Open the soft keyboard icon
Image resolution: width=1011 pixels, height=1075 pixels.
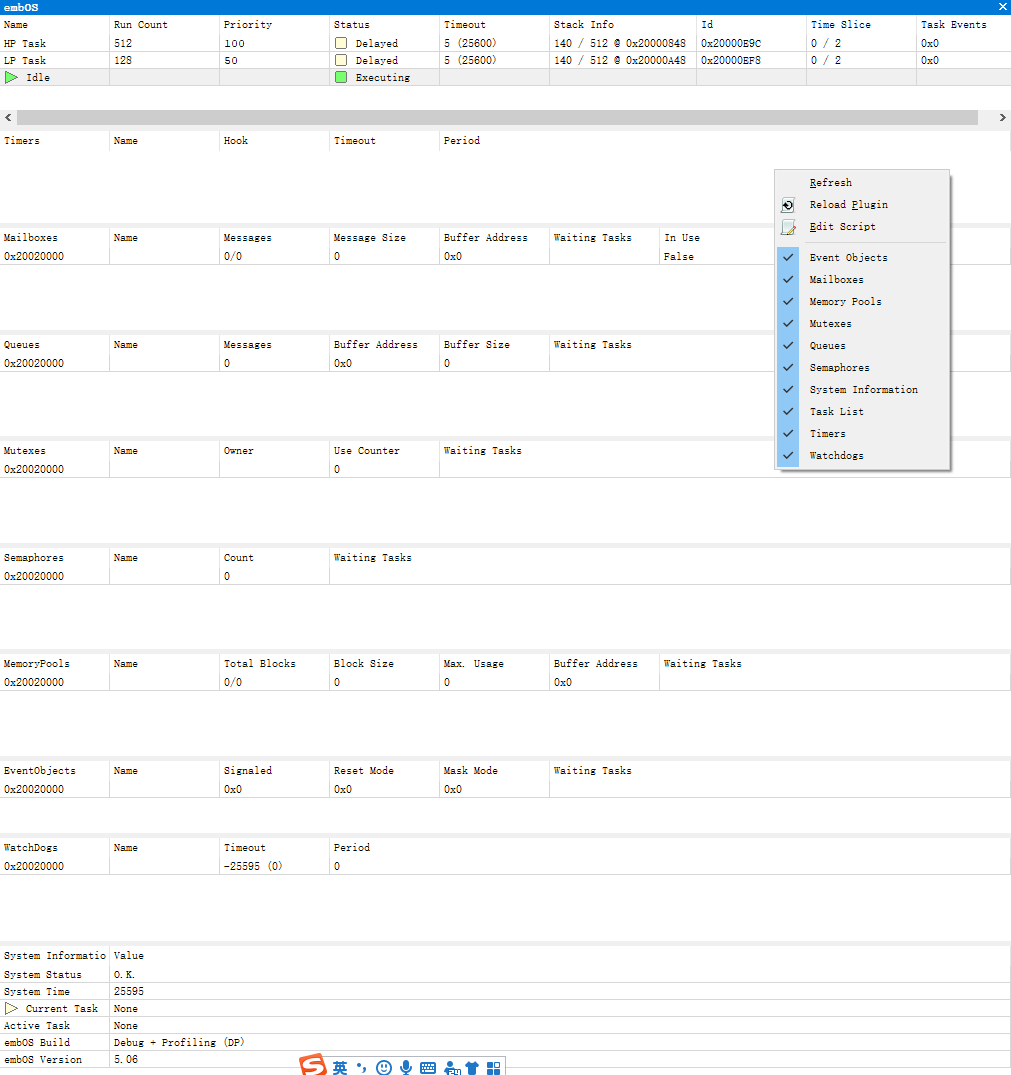pyautogui.click(x=428, y=1067)
